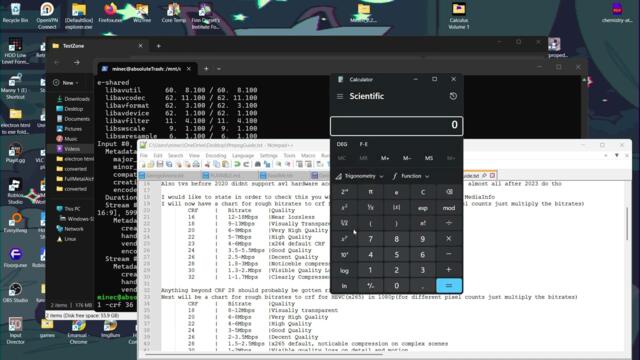The image size is (640, 360).
Task: Open the Calculator navigation hamburger menu
Action: [x=340, y=96]
